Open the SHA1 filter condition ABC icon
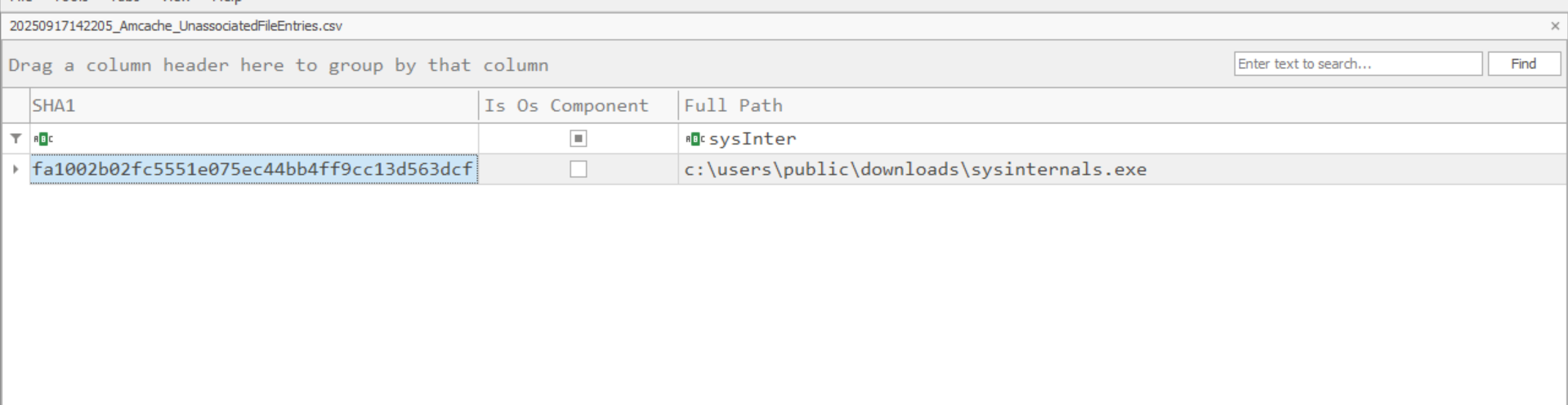 [43, 139]
